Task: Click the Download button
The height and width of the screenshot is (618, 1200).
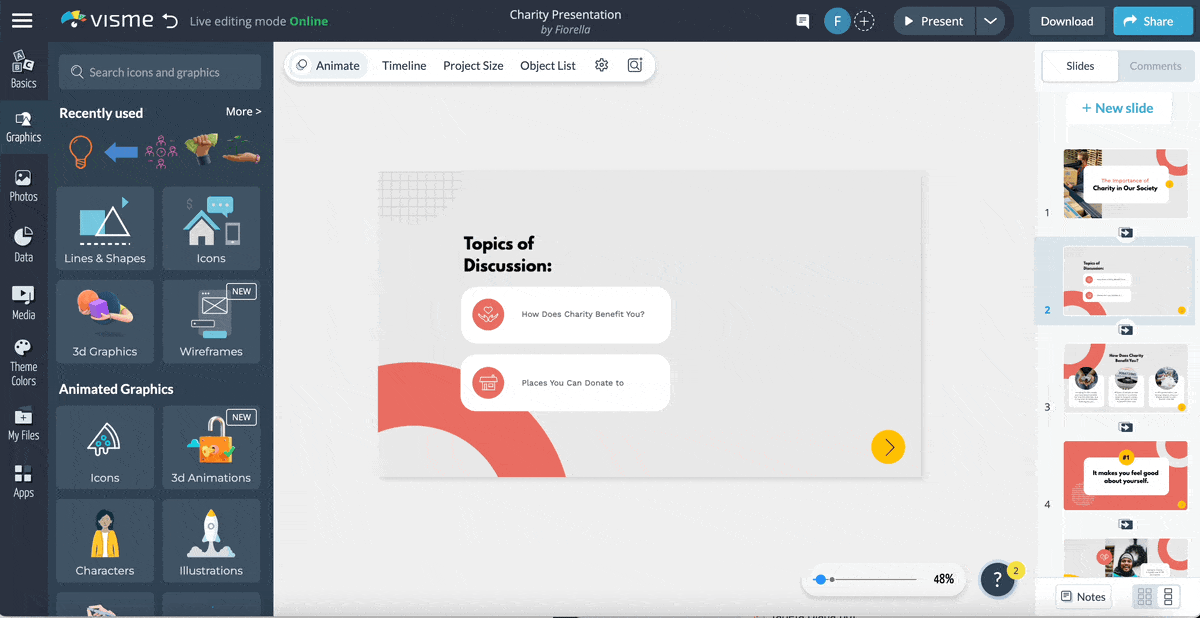Action: 1066,21
